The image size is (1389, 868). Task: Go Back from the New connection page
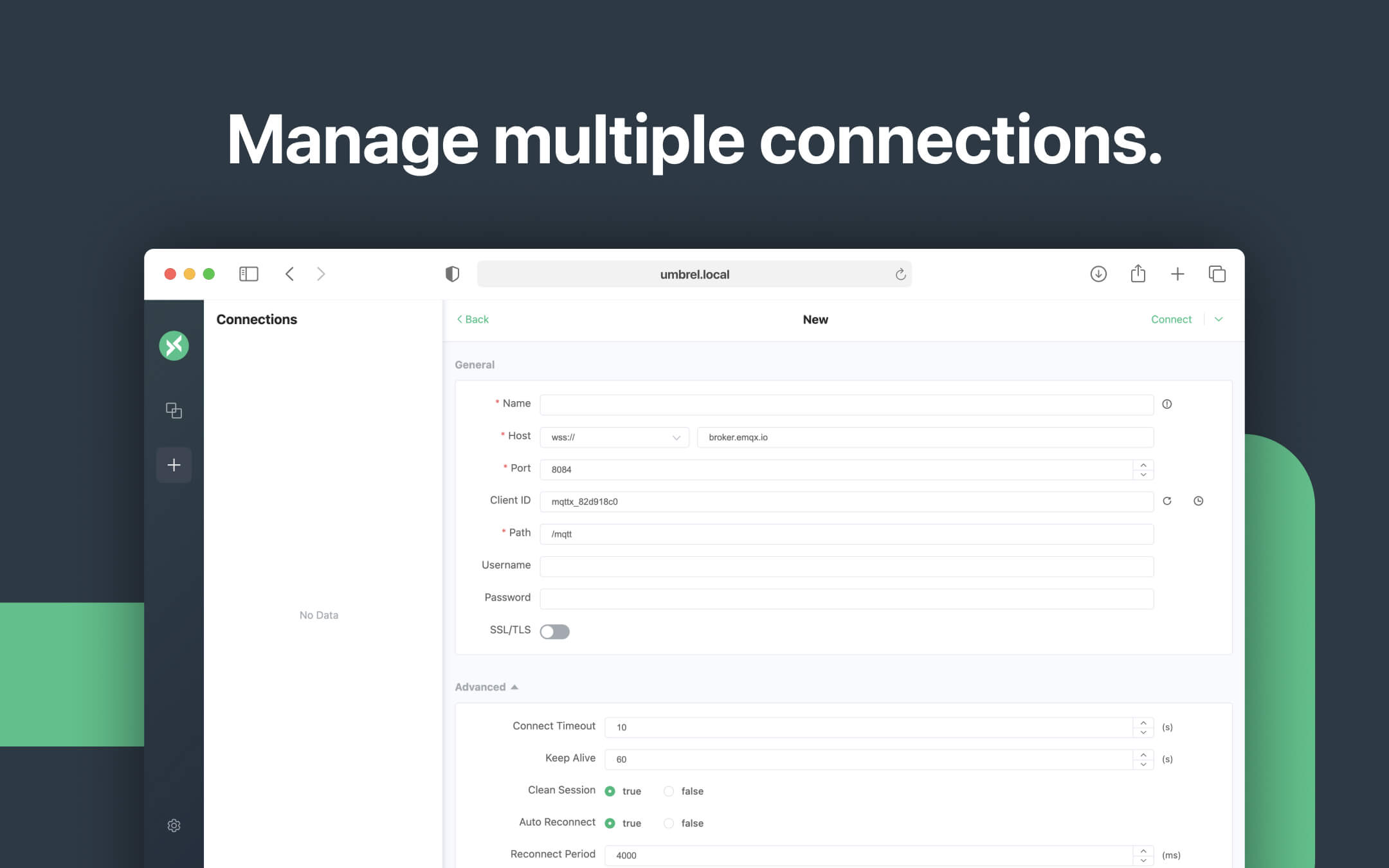[x=472, y=319]
